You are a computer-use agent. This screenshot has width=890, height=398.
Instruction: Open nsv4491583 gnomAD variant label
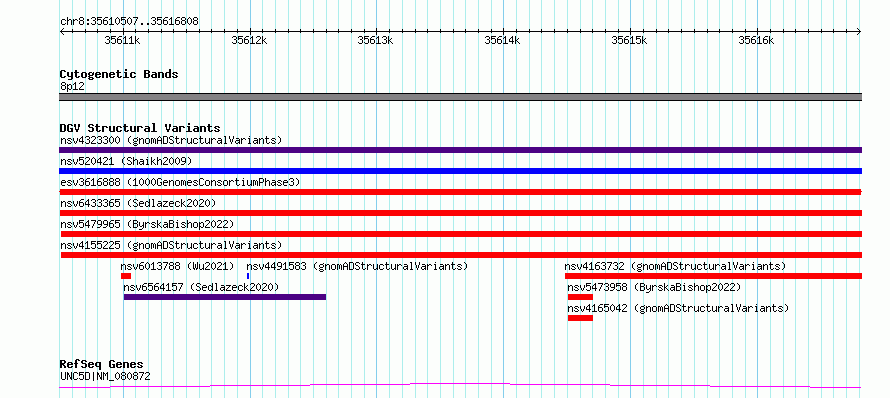pyautogui.click(x=357, y=266)
